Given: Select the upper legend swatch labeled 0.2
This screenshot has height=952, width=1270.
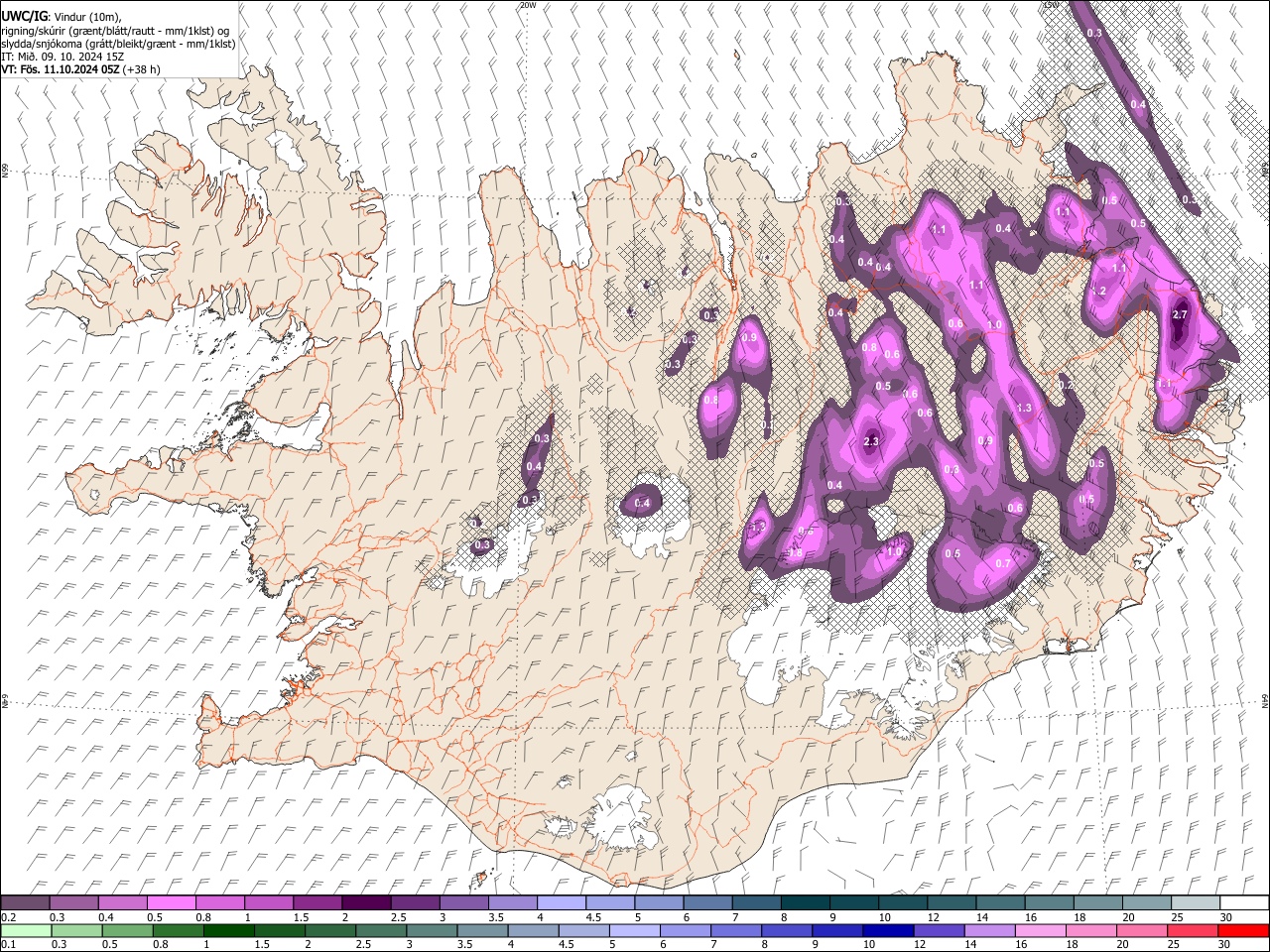Looking at the screenshot, I should pyautogui.click(x=25, y=903).
